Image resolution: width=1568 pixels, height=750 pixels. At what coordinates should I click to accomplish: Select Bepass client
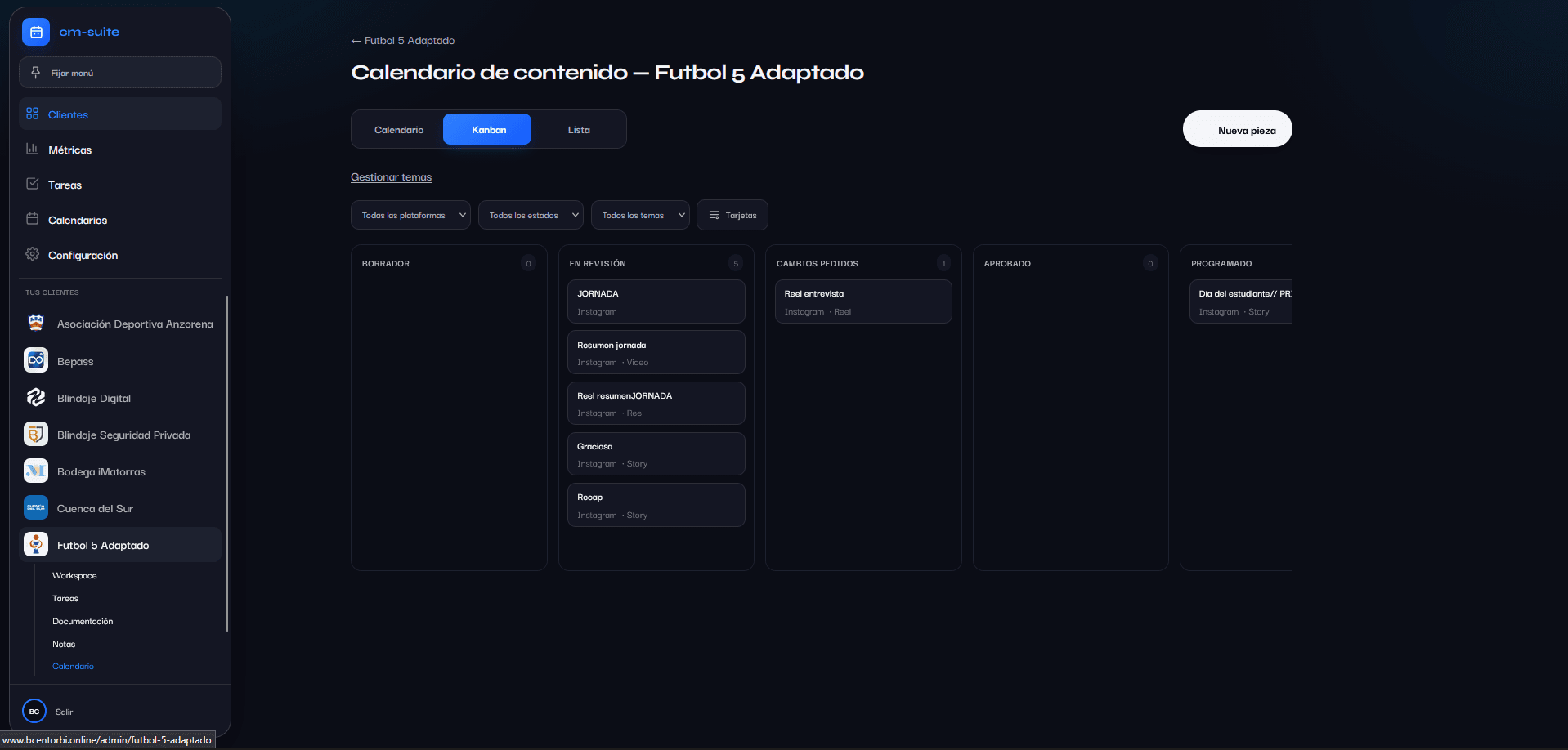[120, 361]
